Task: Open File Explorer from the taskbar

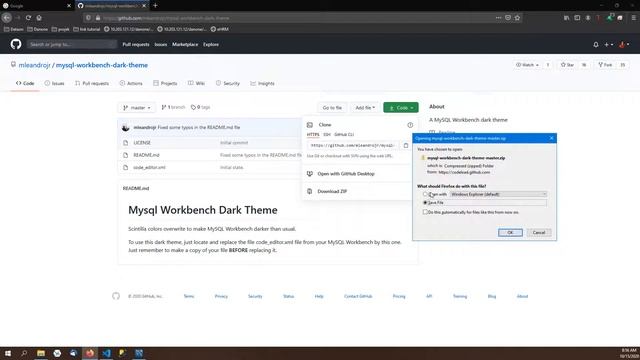Action: [41, 353]
